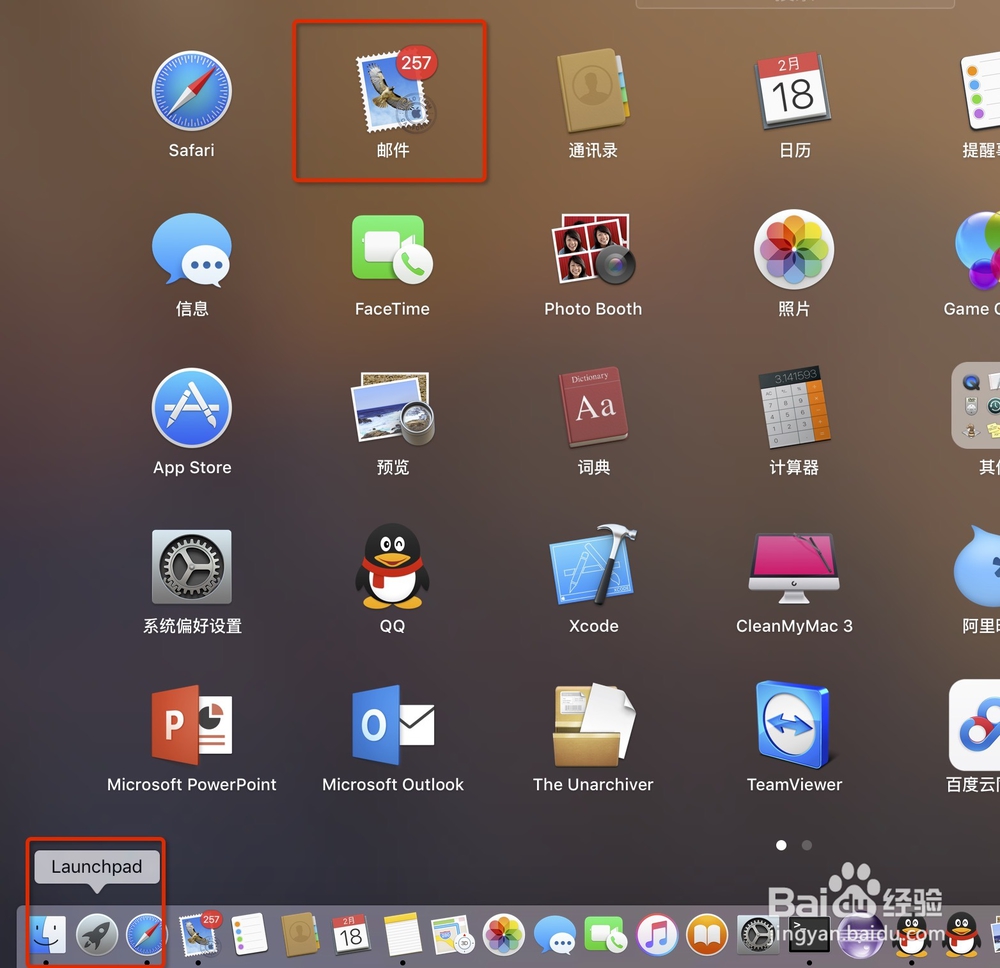The height and width of the screenshot is (968, 1000).
Task: Click Safari compass in the Dock
Action: point(146,935)
